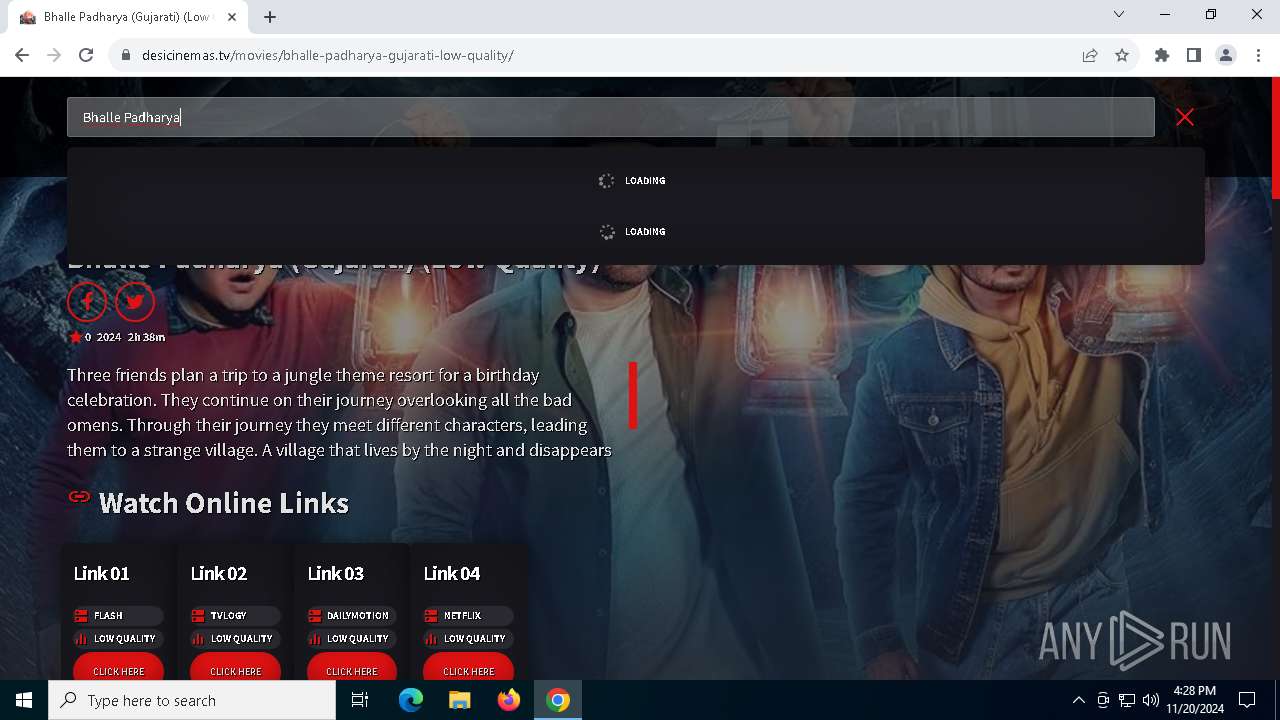The height and width of the screenshot is (720, 1280).
Task: Open the Windows Start menu
Action: pos(24,700)
